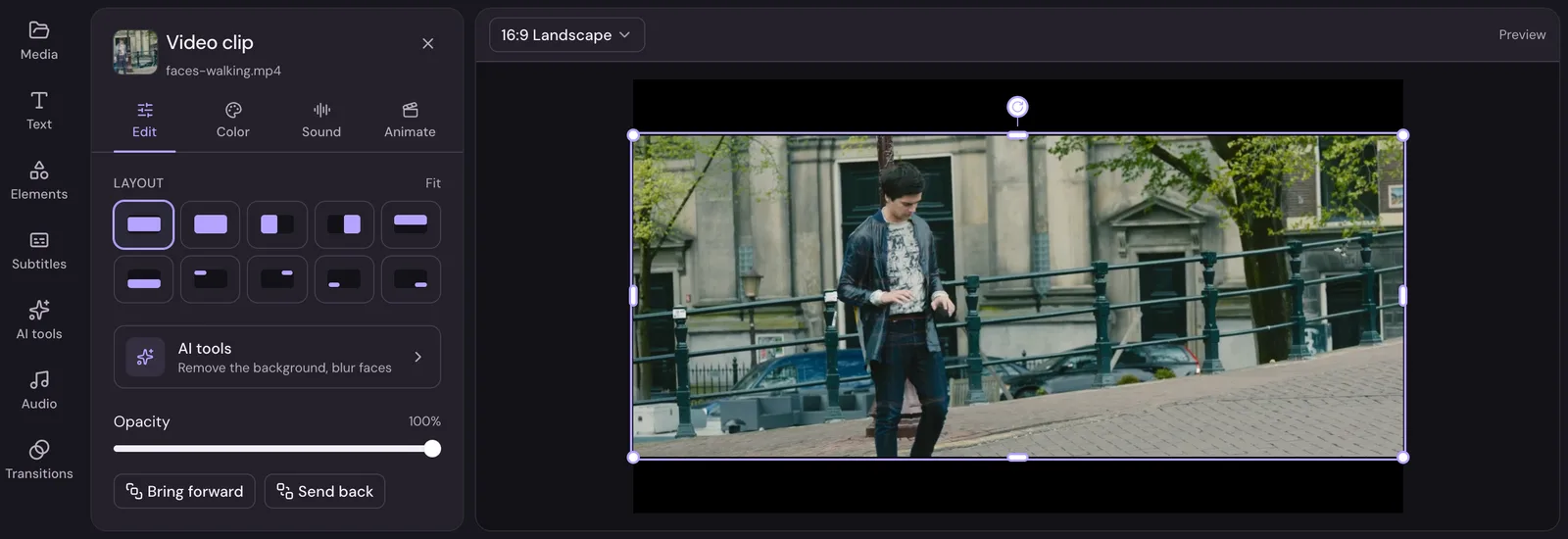Image resolution: width=1568 pixels, height=539 pixels.
Task: Select the Fill layout option
Action: 211,224
